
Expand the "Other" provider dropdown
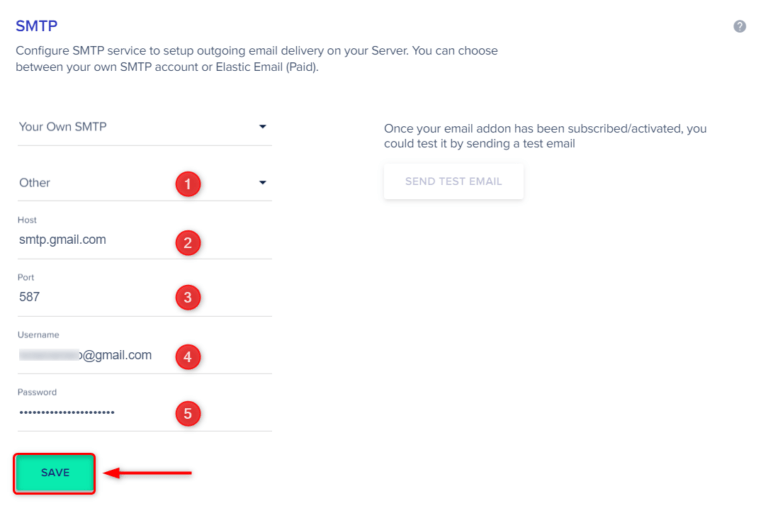click(90, 183)
